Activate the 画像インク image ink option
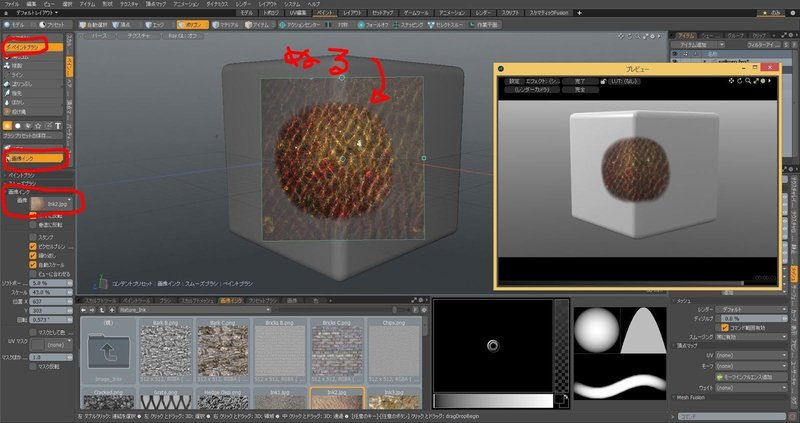Screen dimensions: 800x423 click(34, 159)
